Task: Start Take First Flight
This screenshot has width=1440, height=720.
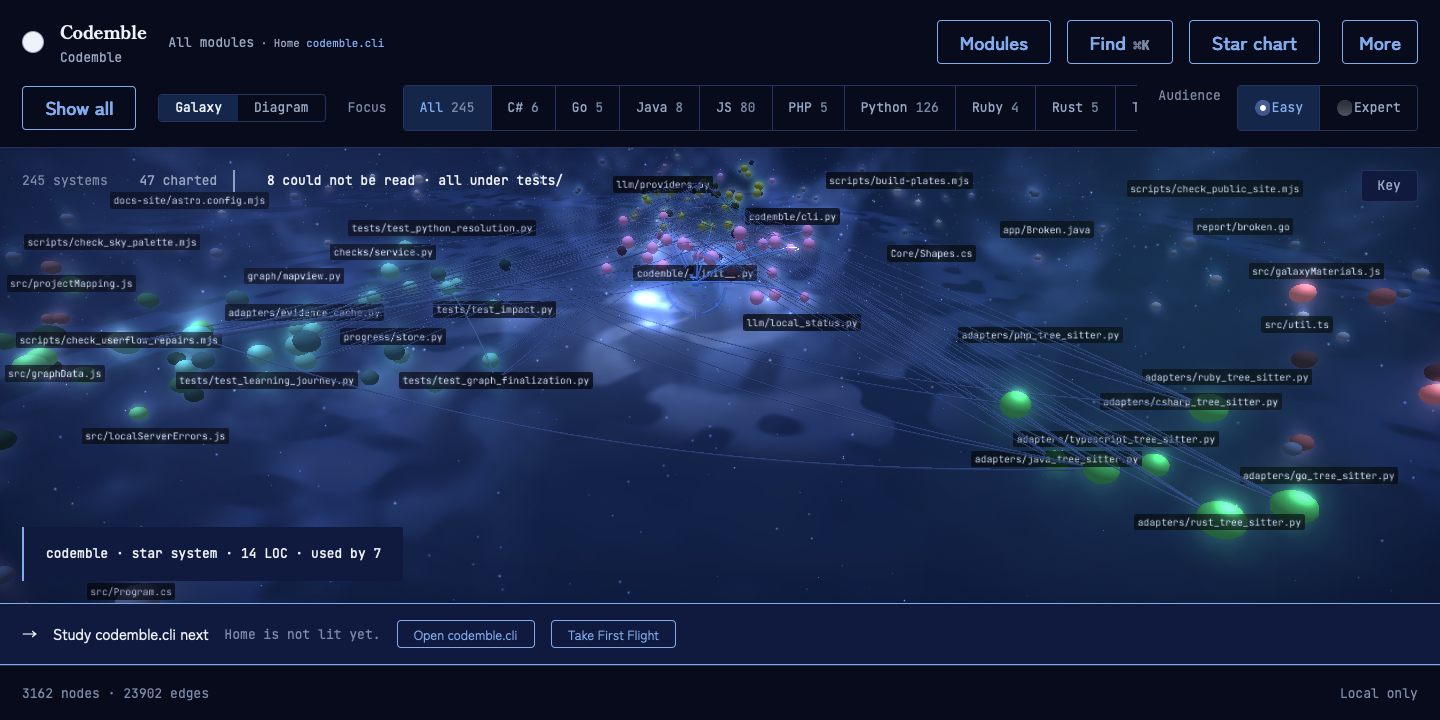Action: pyautogui.click(x=613, y=635)
